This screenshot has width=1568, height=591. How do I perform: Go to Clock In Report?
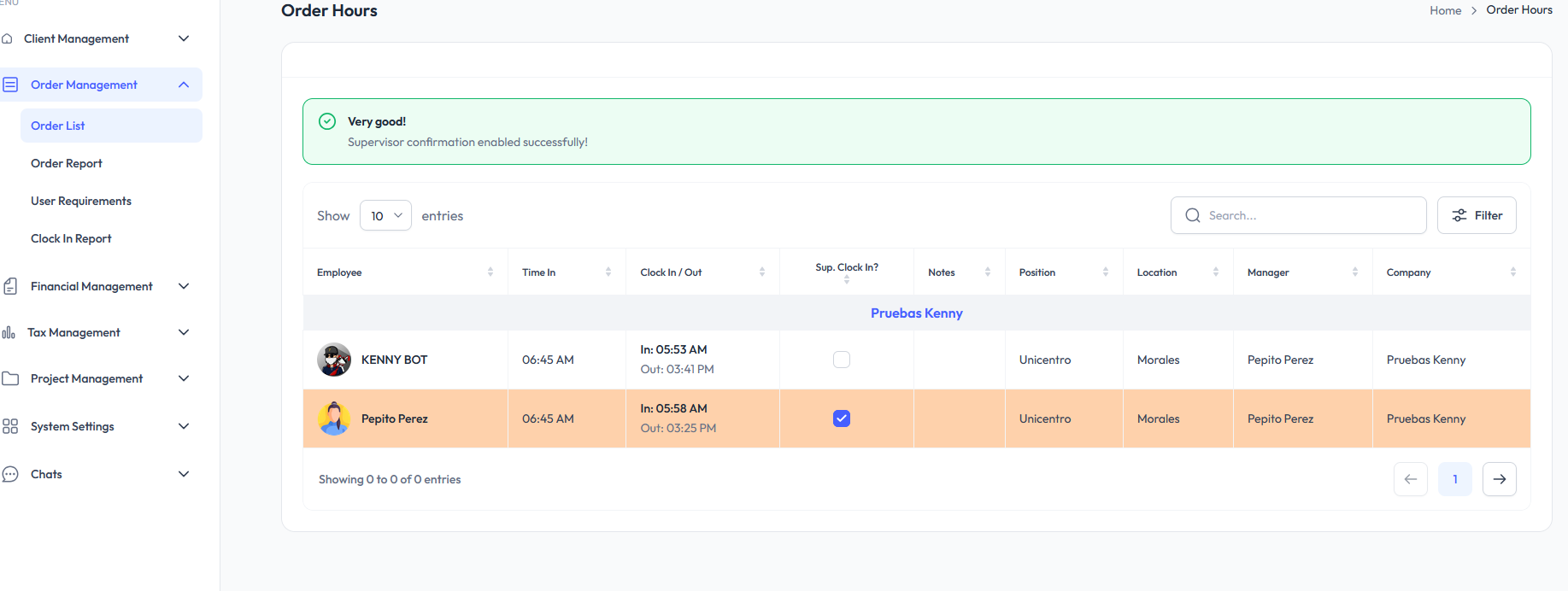point(71,238)
